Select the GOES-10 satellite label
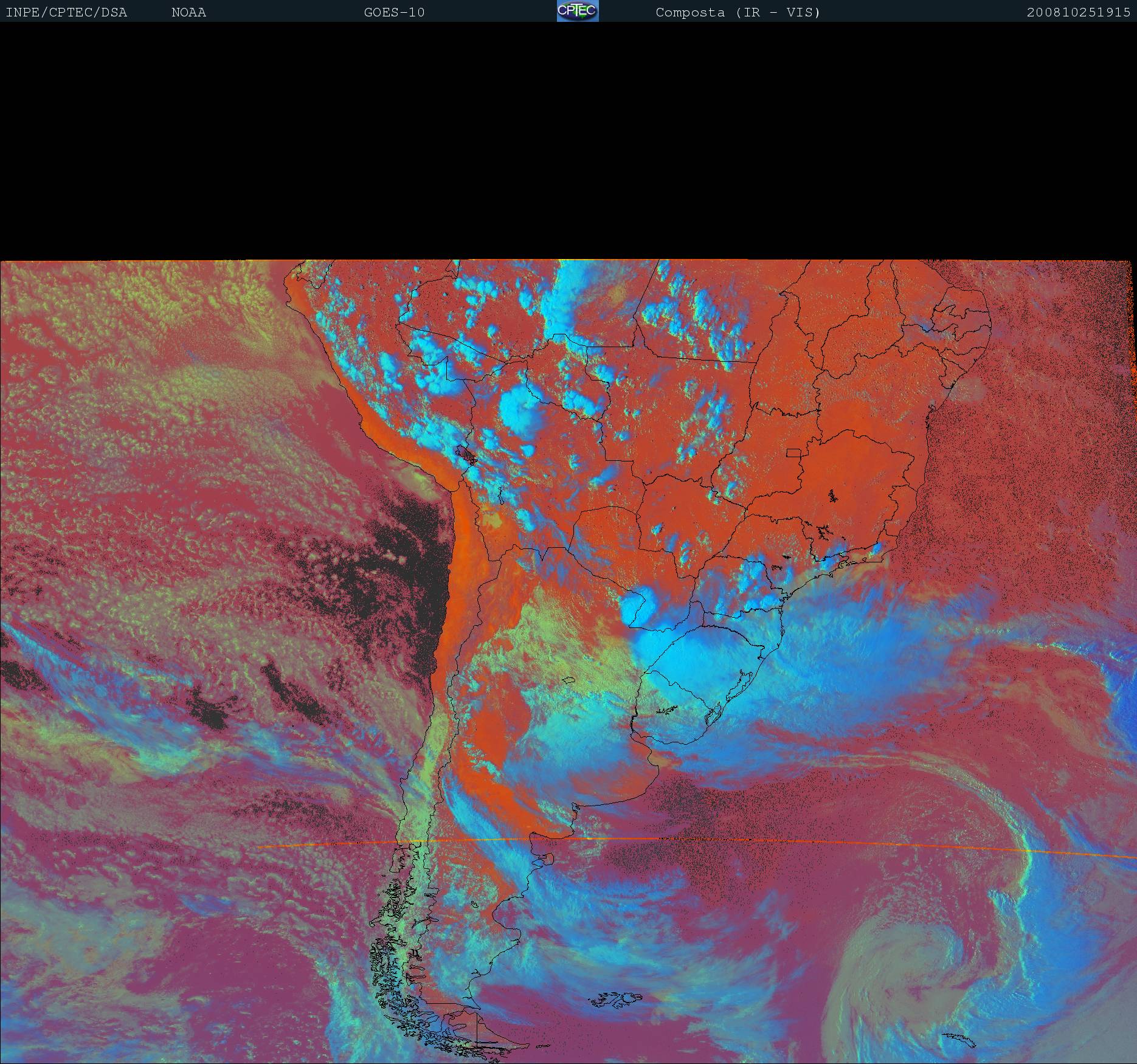The image size is (1137, 1064). click(394, 12)
